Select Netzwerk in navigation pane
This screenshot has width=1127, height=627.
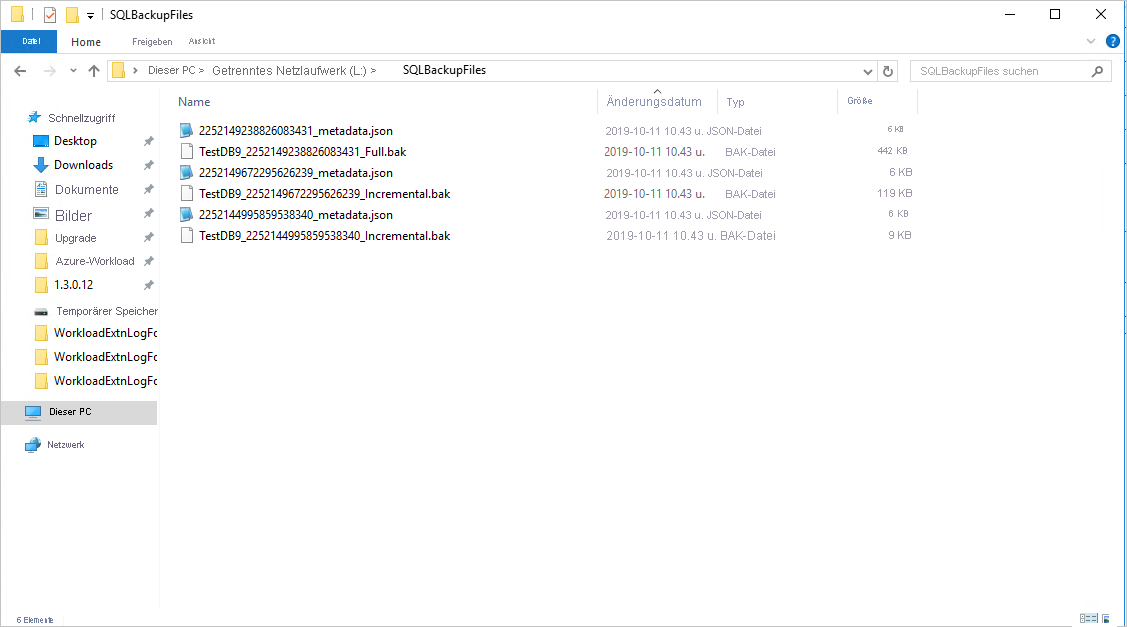click(65, 445)
